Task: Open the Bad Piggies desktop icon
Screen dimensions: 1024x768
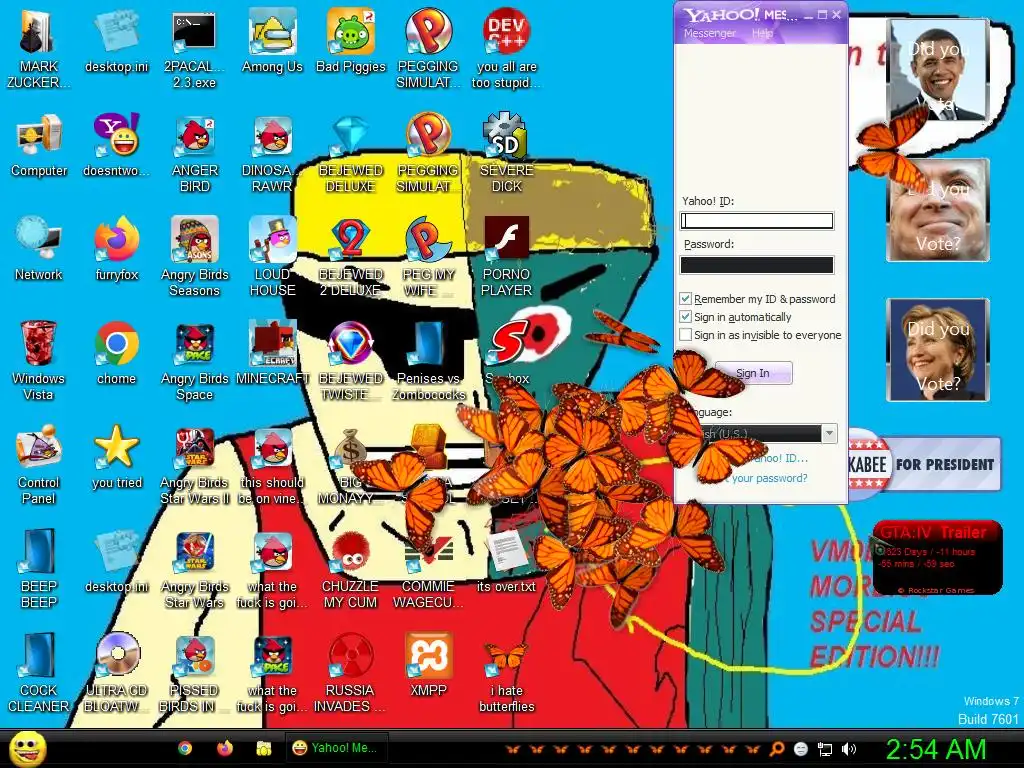Action: 351,42
